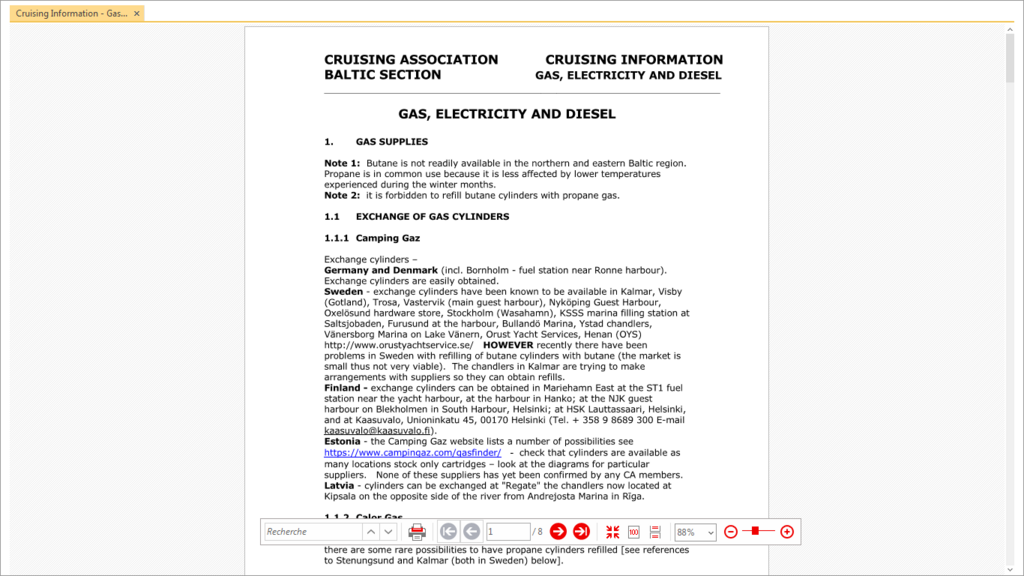Fit whole page to window icon

tap(613, 532)
